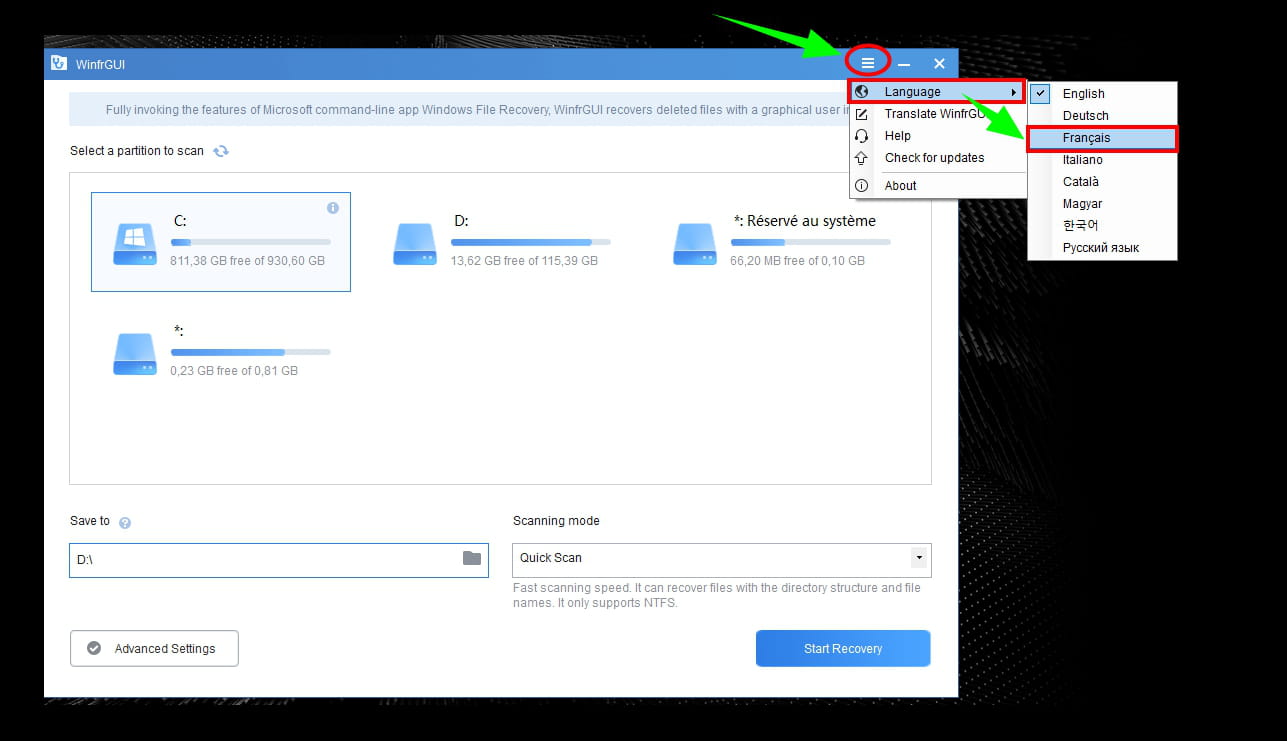1287x741 pixels.
Task: Click the C: drive usage bar
Action: (x=251, y=242)
